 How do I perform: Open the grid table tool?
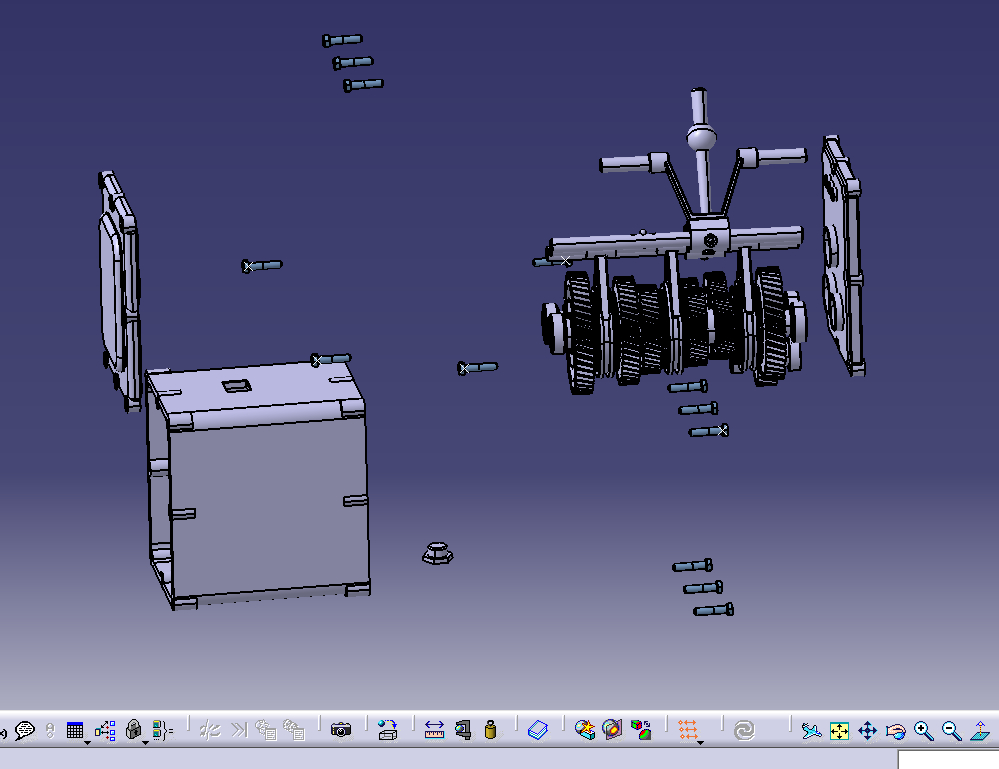[x=75, y=729]
